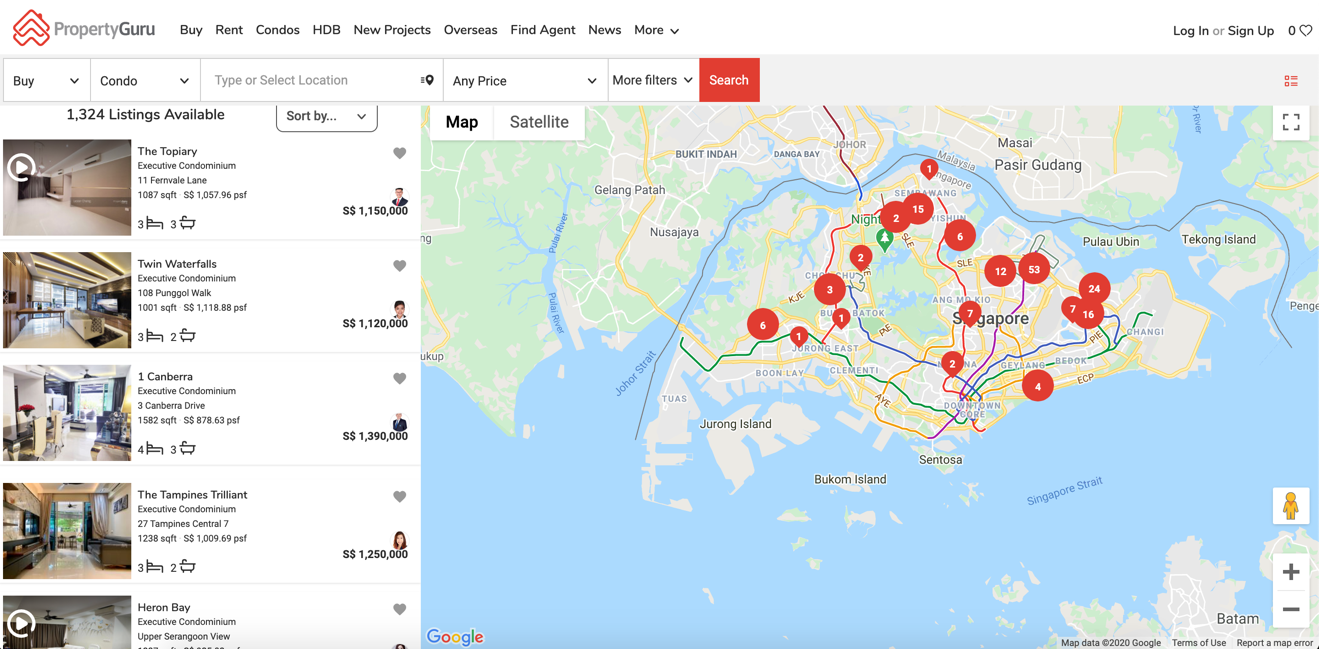Open The Topiary listing title
This screenshot has height=649, width=1319.
point(167,151)
